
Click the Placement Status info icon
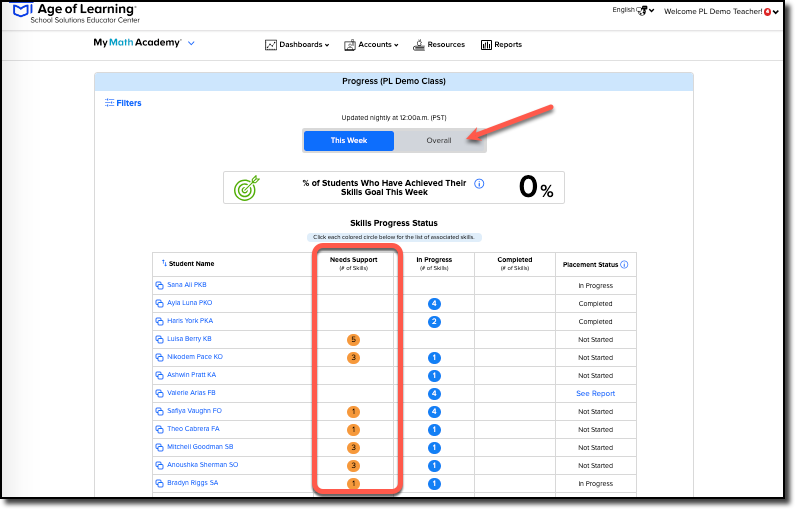click(x=624, y=264)
